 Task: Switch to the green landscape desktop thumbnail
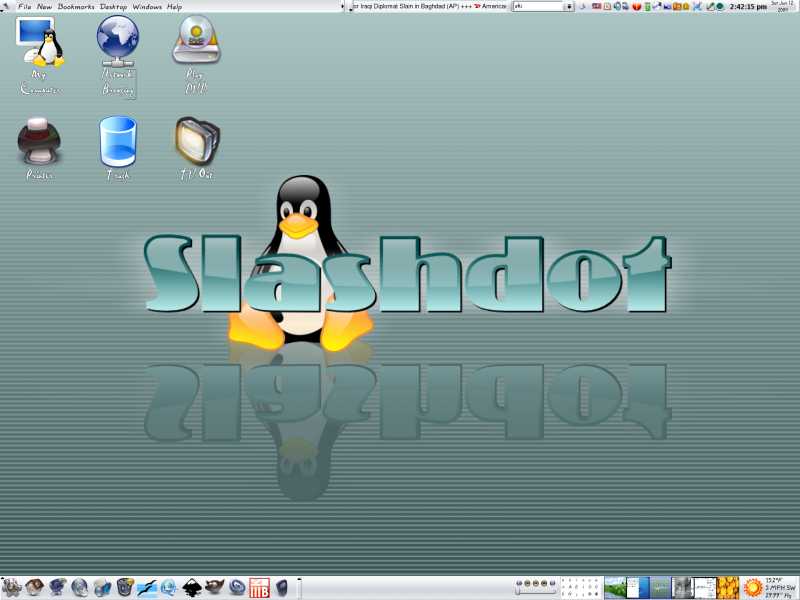[615, 588]
